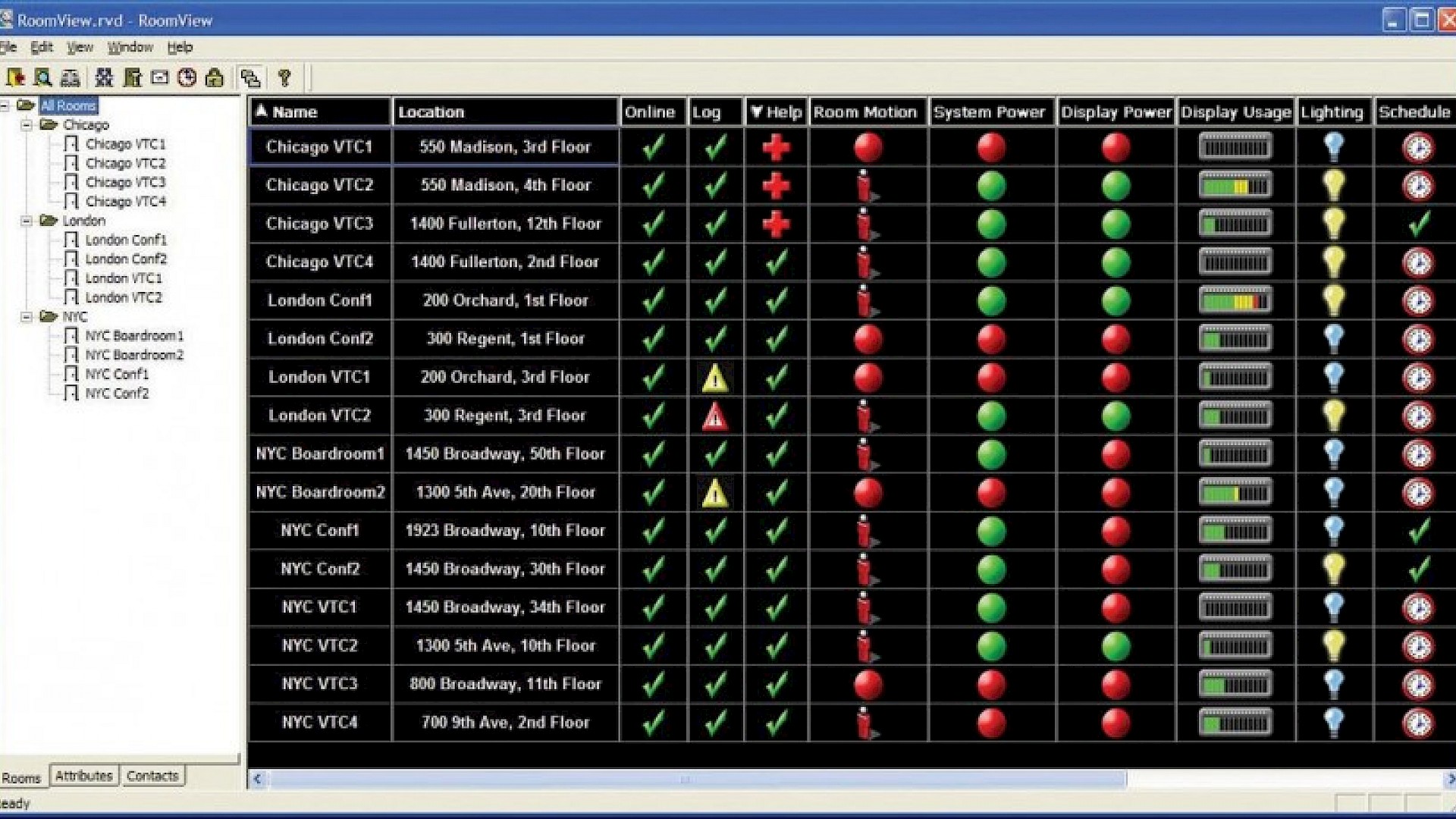Click Schedule checkmark for Chicago VTC3
This screenshot has height=819, width=1456.
point(1419,224)
